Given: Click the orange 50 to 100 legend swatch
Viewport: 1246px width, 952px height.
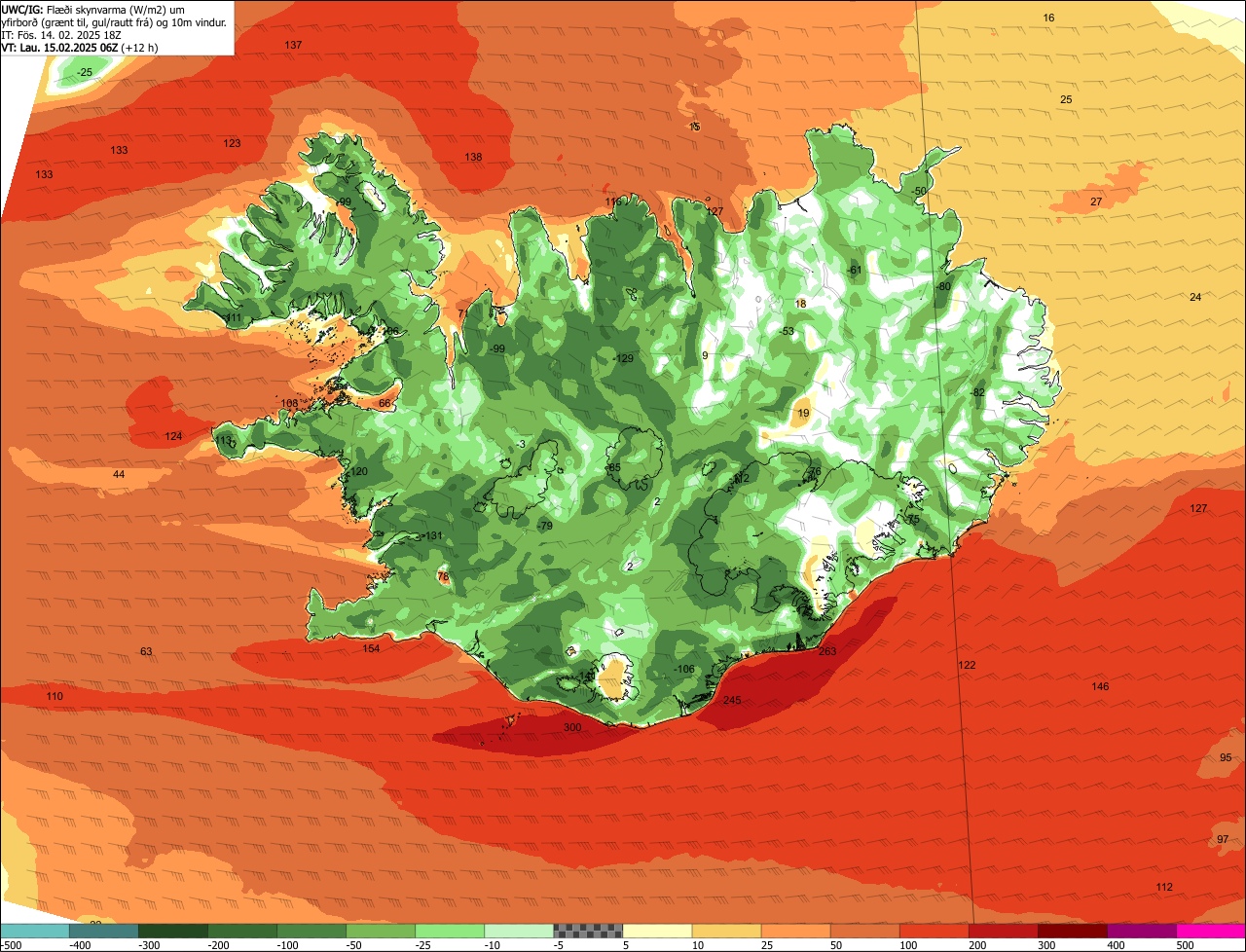Looking at the screenshot, I should click(x=864, y=931).
